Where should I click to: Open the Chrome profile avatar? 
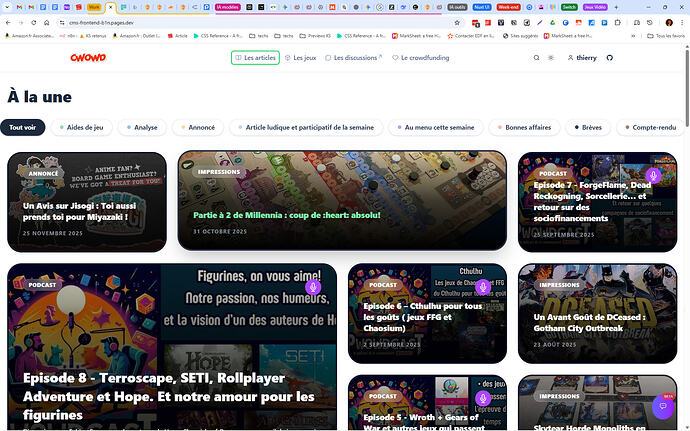pyautogui.click(x=669, y=22)
